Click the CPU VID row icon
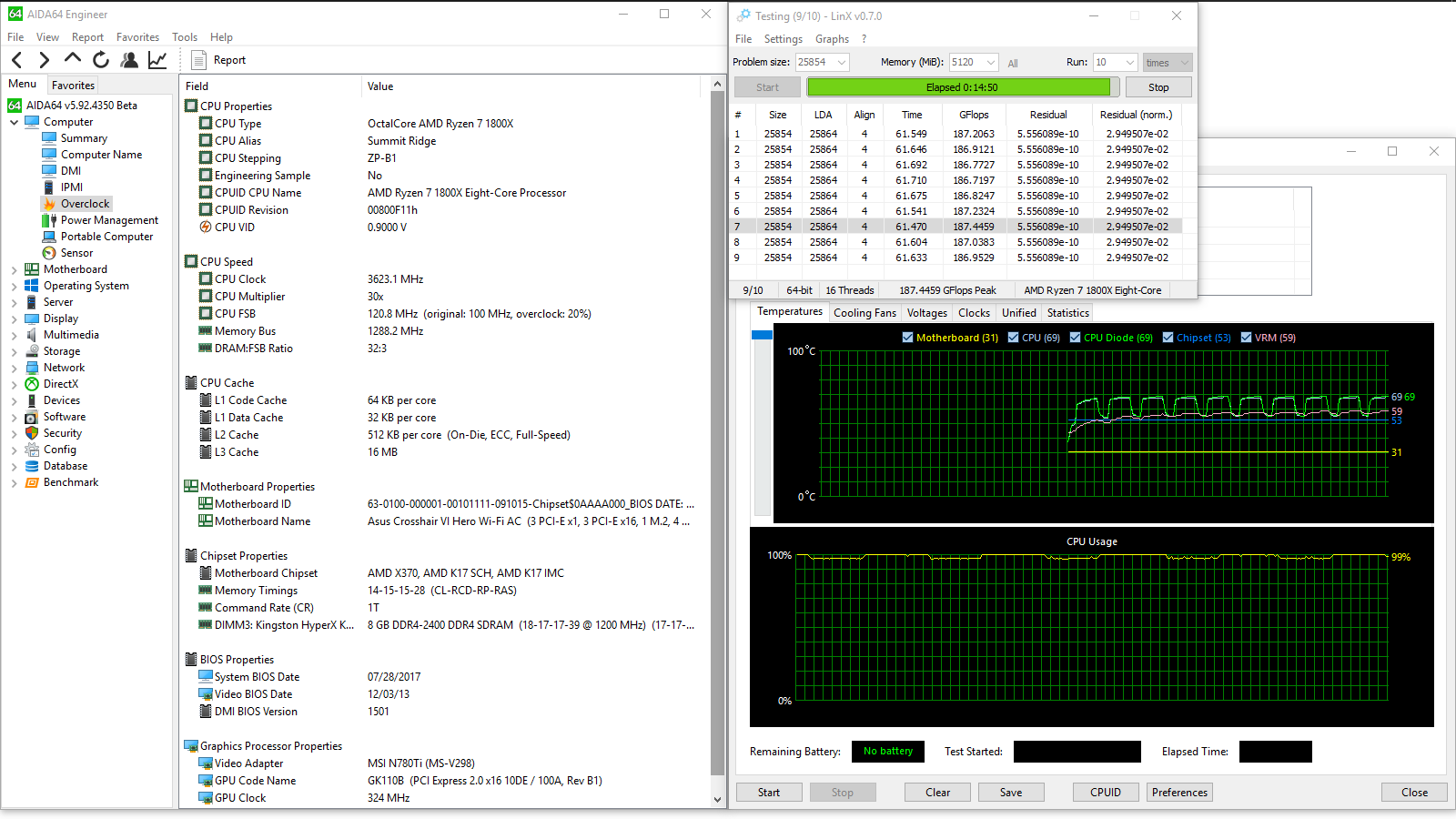This screenshot has height=819, width=1456. tap(206, 227)
